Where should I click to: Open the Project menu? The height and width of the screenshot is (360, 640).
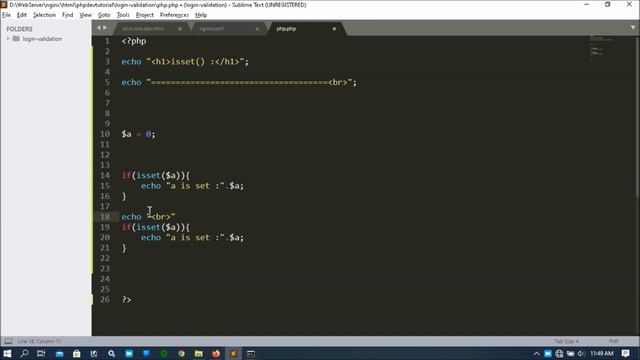click(x=144, y=15)
